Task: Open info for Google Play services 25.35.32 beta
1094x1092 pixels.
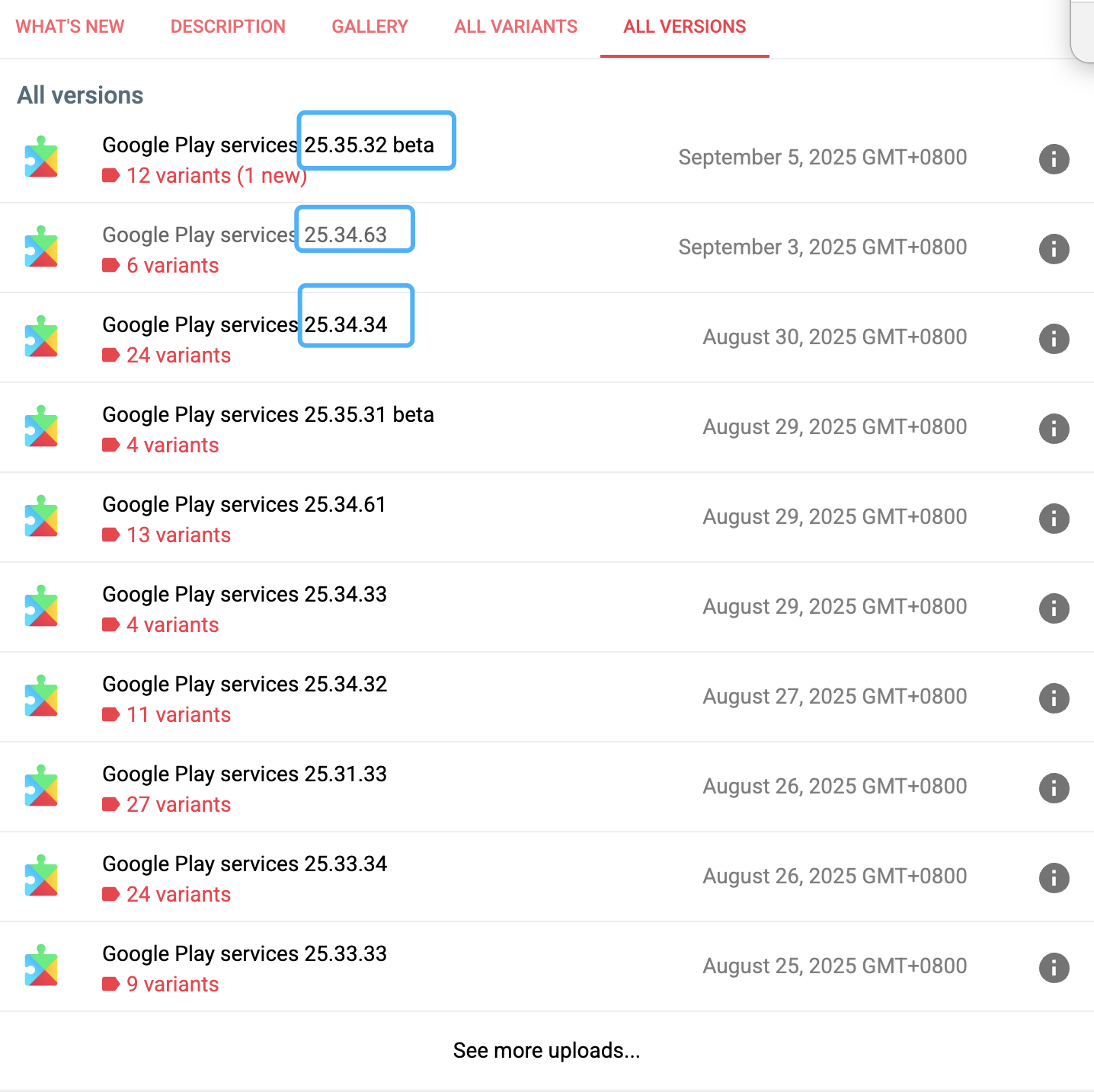Action: 1054,159
